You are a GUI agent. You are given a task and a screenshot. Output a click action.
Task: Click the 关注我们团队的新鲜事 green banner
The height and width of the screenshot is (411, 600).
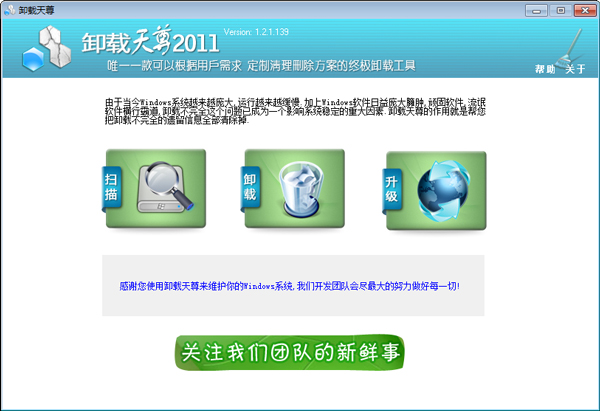pos(290,352)
